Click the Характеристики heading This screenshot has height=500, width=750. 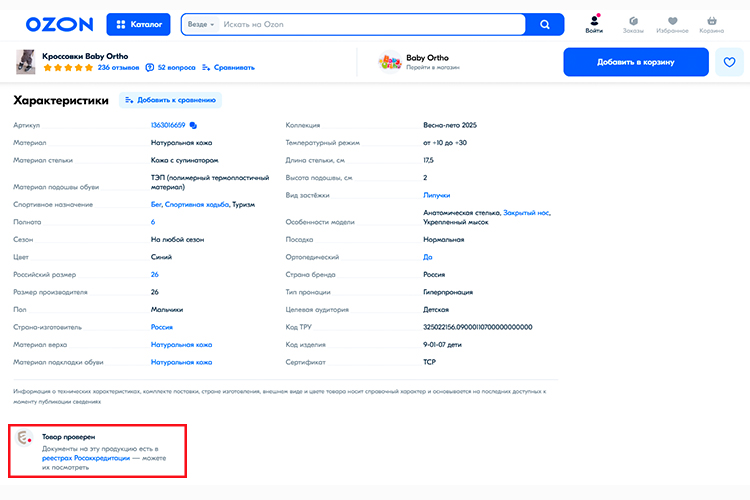pyautogui.click(x=61, y=100)
